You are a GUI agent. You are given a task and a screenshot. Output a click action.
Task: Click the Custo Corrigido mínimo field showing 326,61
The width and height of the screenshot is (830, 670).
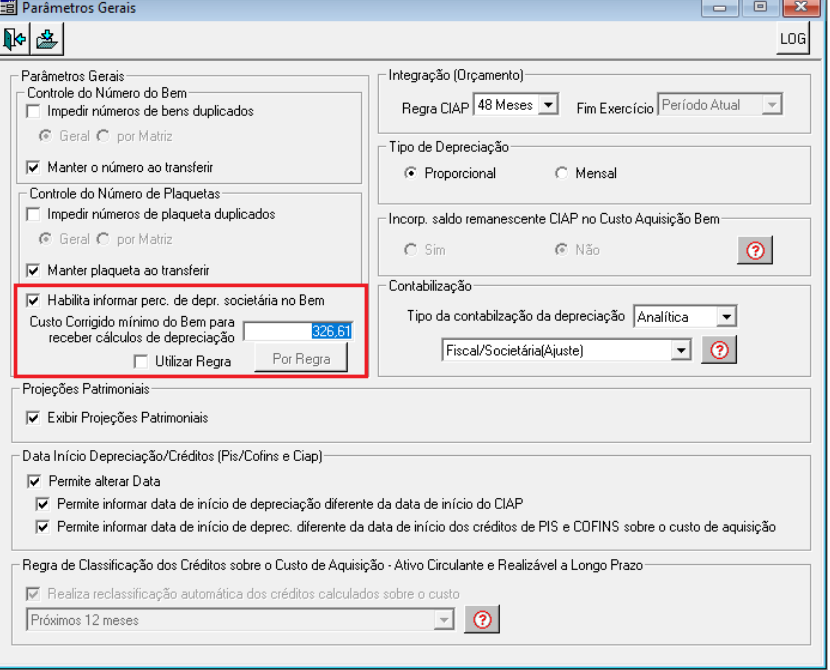tap(298, 331)
